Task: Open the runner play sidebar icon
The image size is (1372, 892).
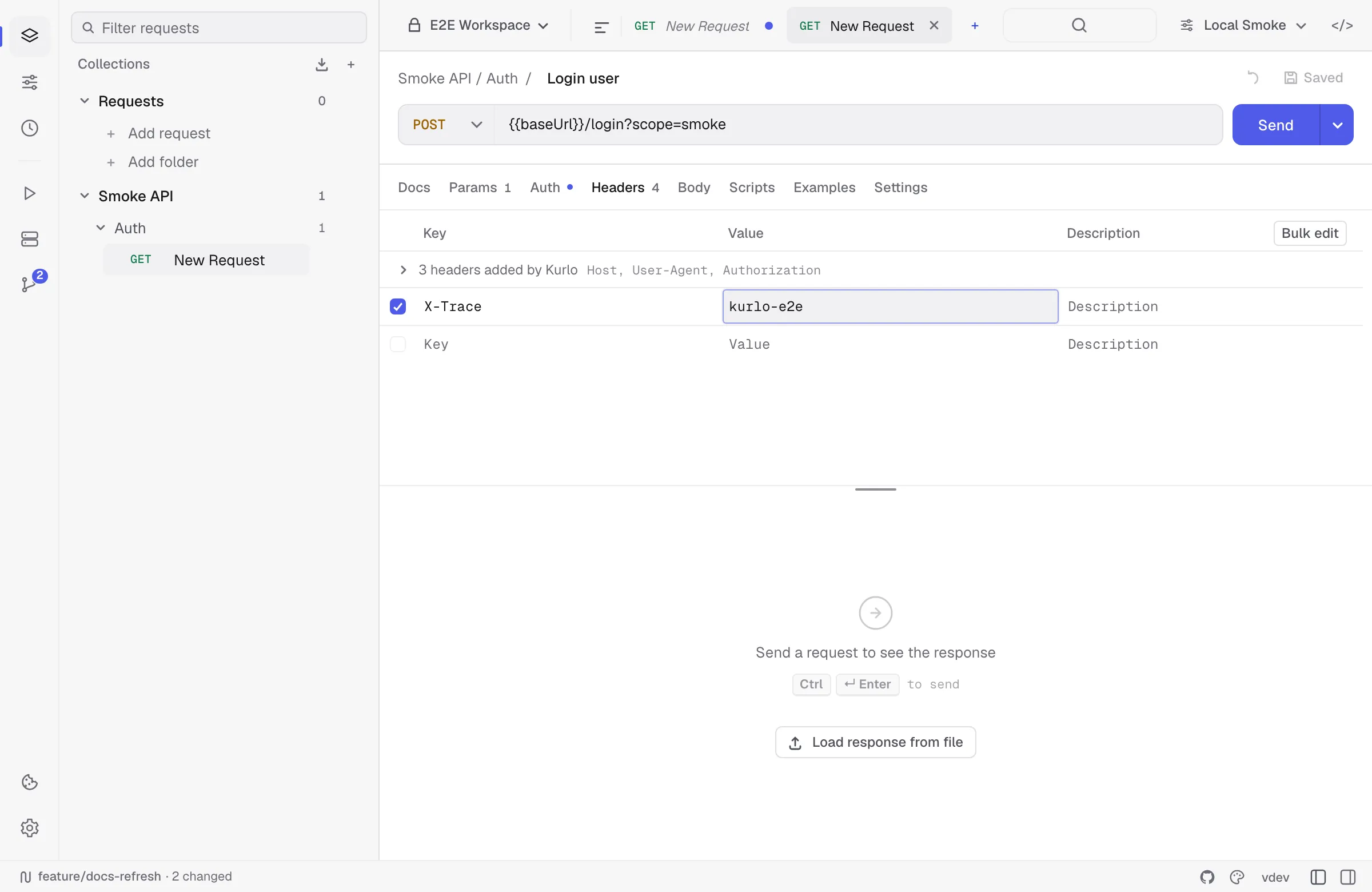Action: click(29, 193)
